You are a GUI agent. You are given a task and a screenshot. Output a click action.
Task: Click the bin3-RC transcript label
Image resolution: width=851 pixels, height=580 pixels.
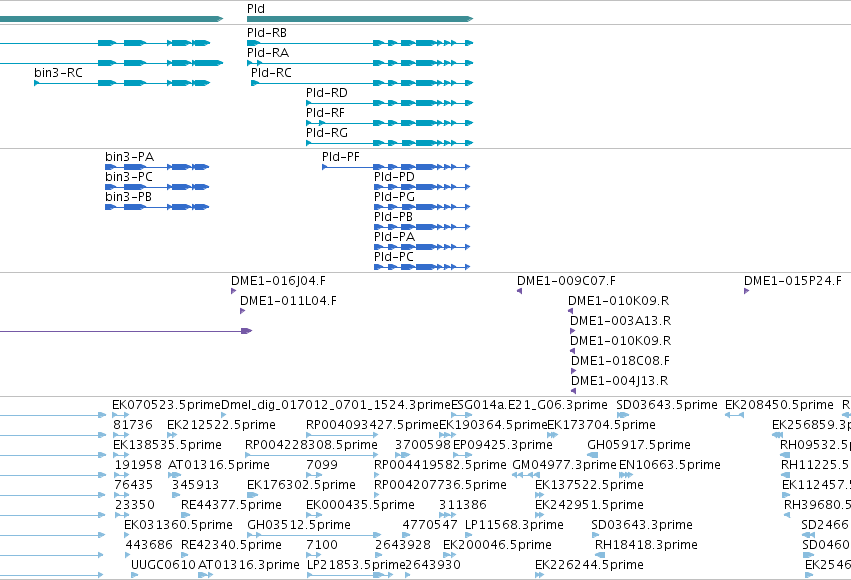tap(58, 73)
